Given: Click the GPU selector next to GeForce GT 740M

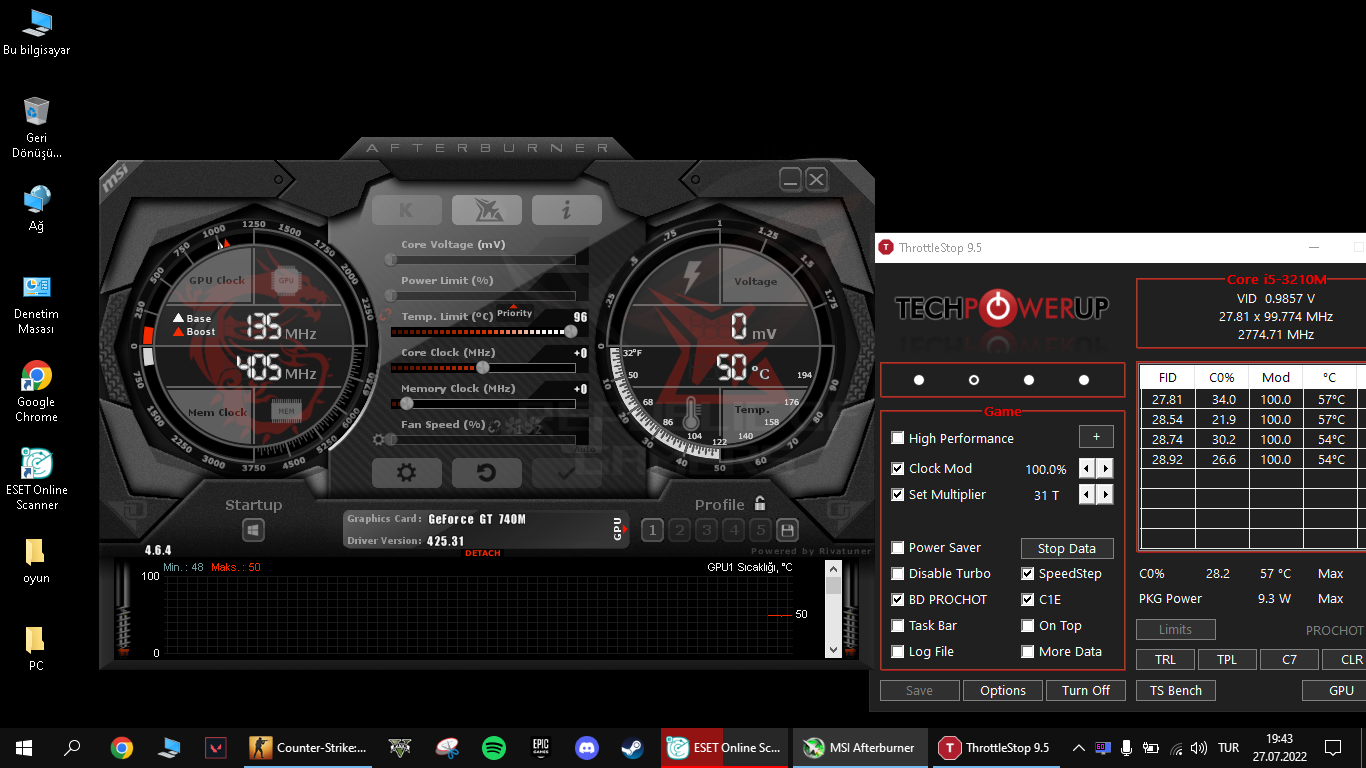Looking at the screenshot, I should pyautogui.click(x=620, y=530).
